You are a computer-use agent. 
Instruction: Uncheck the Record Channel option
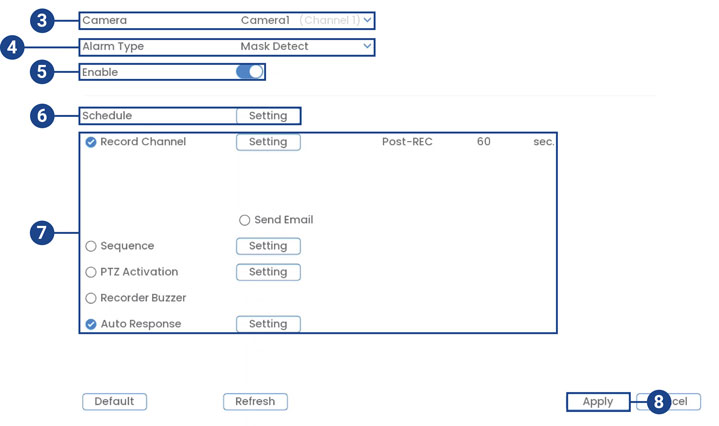coord(91,142)
